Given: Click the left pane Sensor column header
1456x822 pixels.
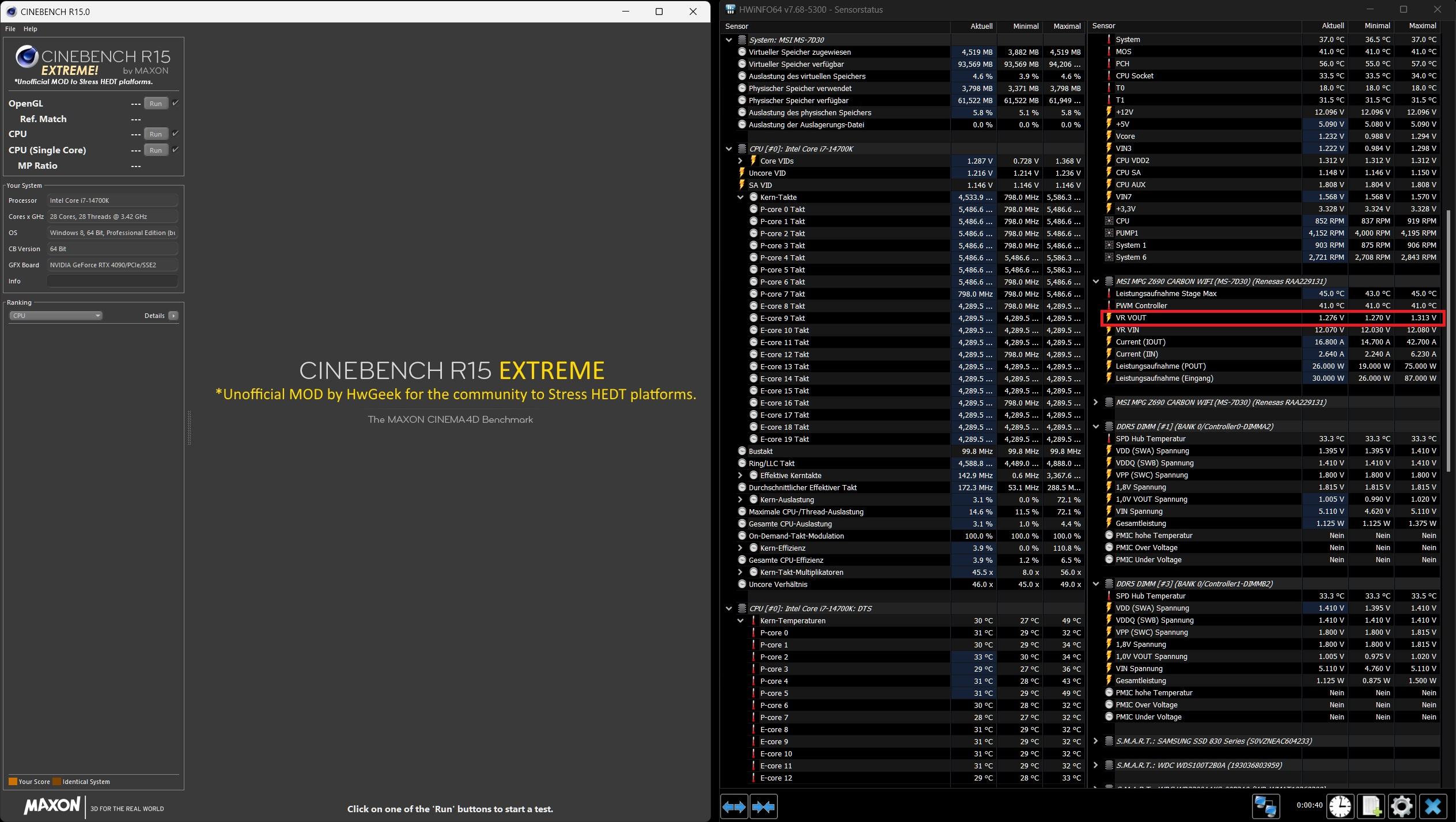Looking at the screenshot, I should [835, 26].
